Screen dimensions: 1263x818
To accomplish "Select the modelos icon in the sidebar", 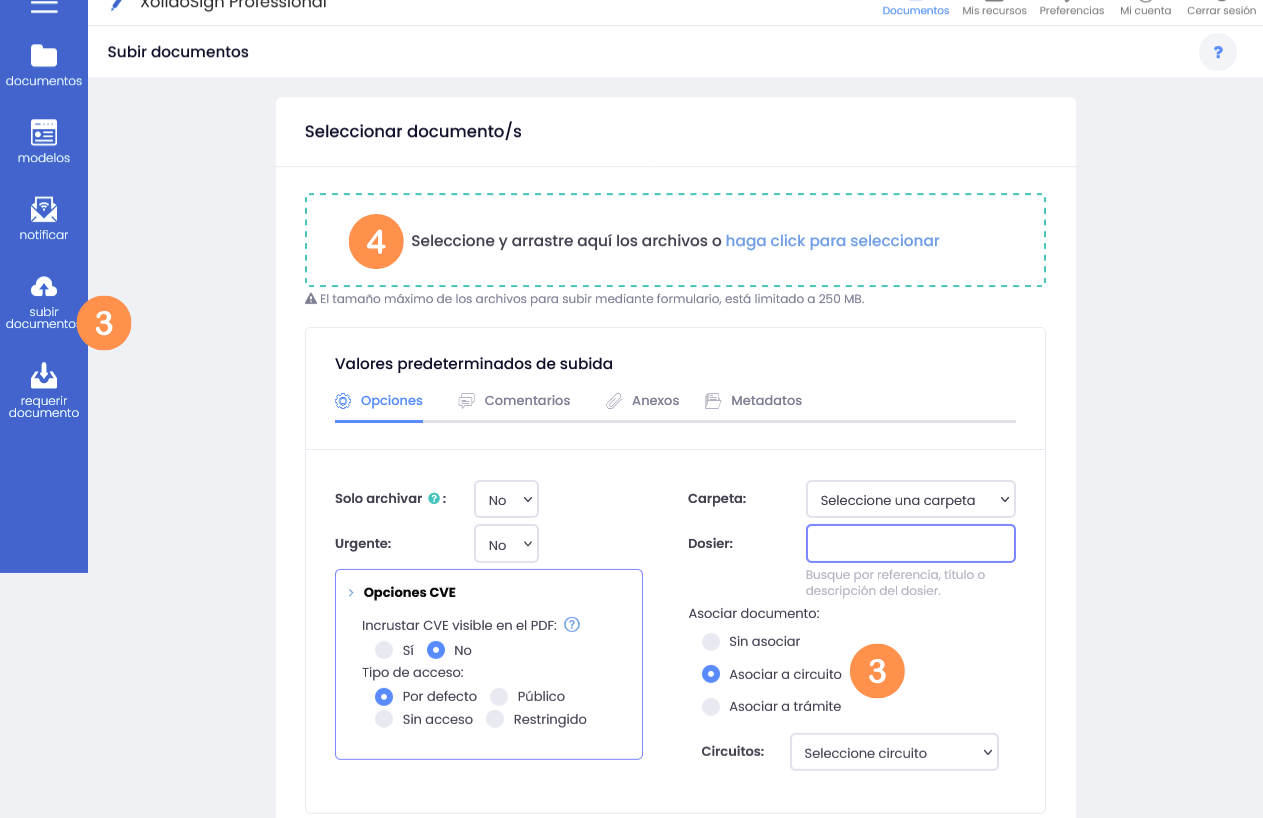I will (x=44, y=140).
